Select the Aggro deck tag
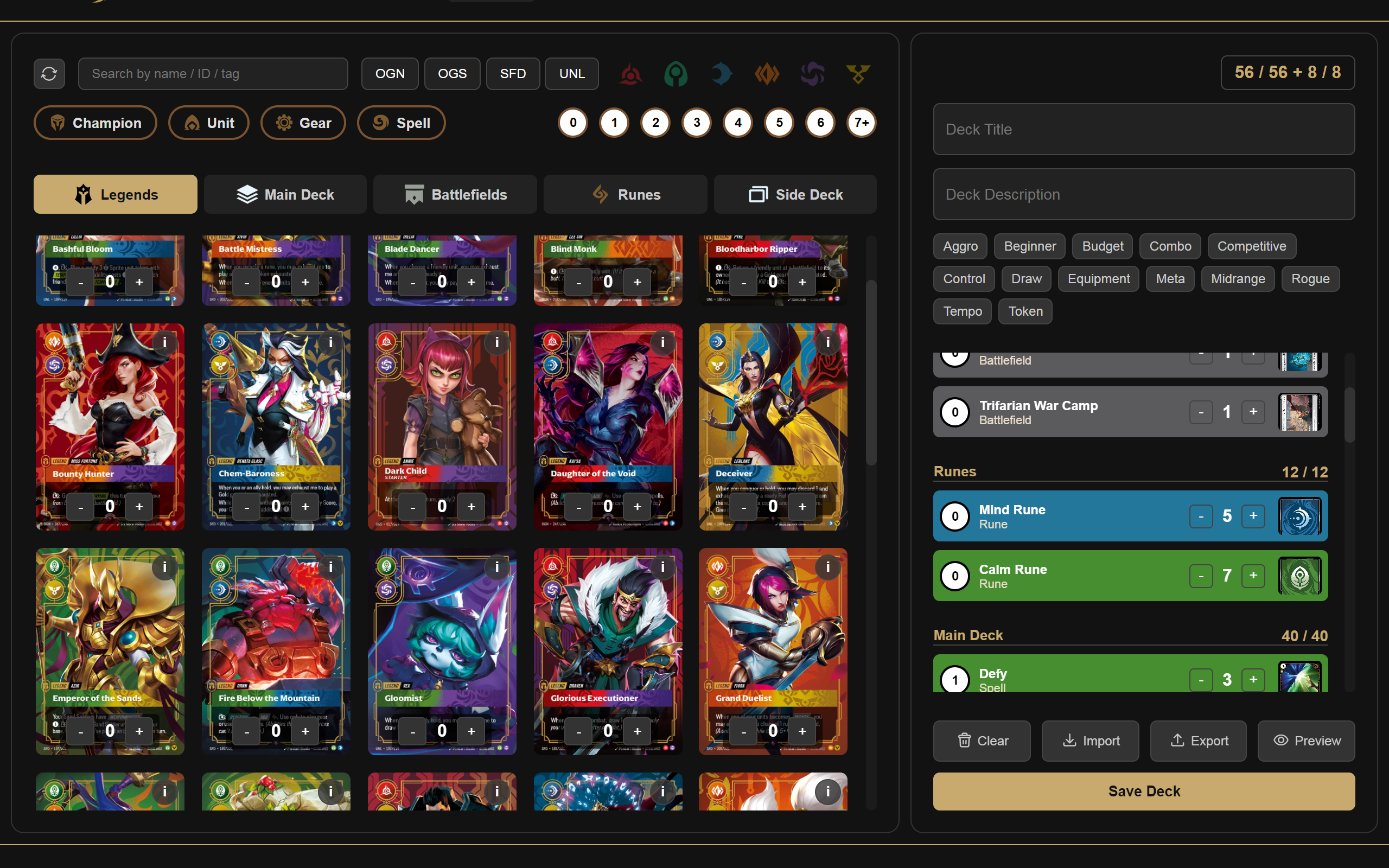 [960, 246]
